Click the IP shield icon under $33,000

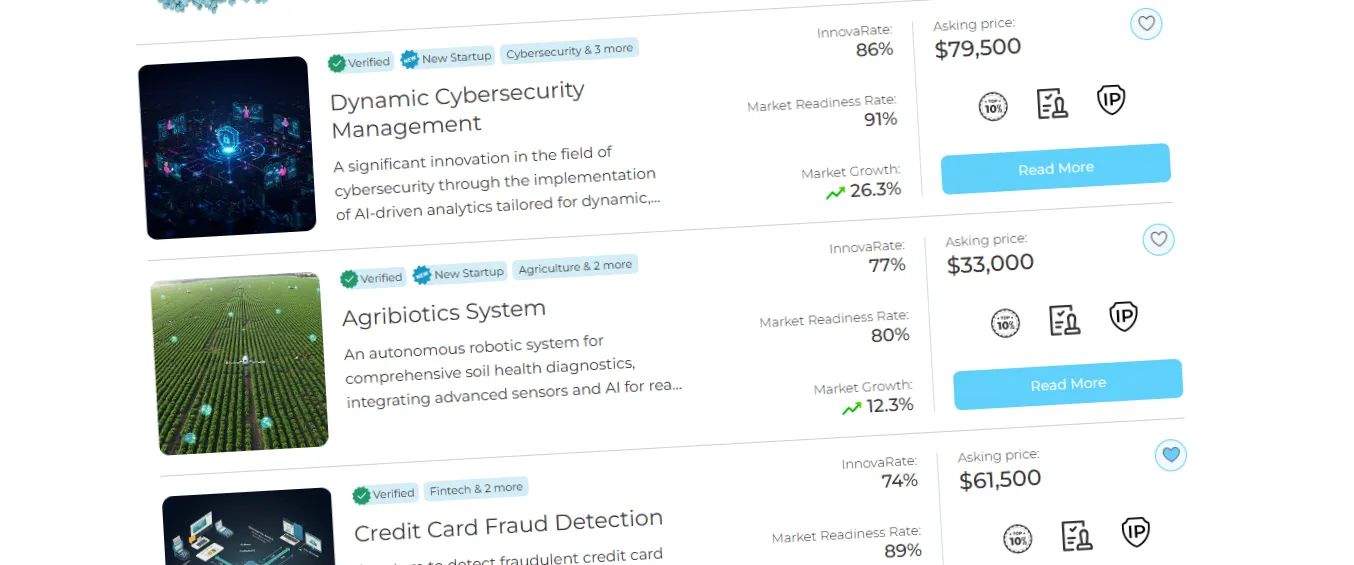(x=1124, y=317)
